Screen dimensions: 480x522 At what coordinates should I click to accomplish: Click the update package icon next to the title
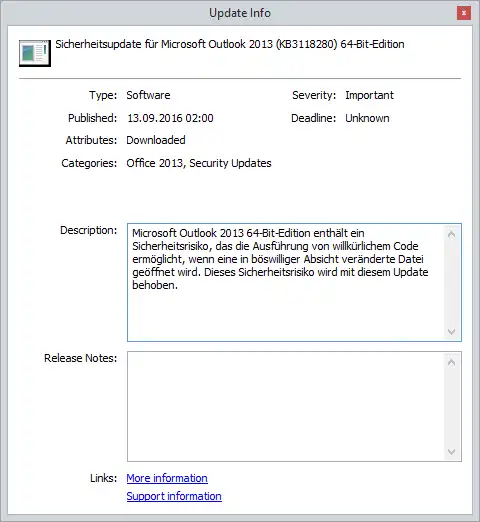(35, 53)
